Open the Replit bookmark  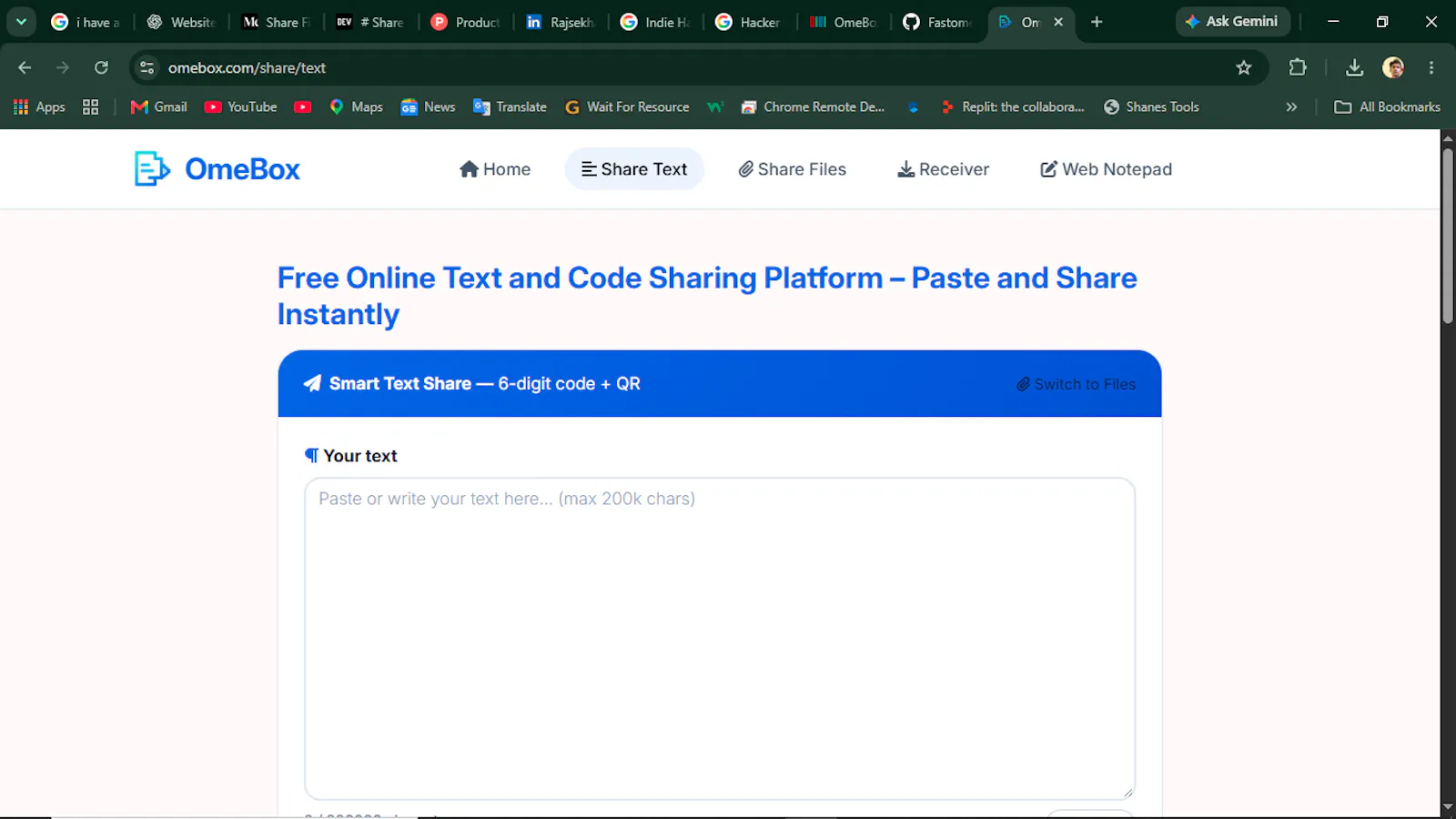coord(1013,106)
